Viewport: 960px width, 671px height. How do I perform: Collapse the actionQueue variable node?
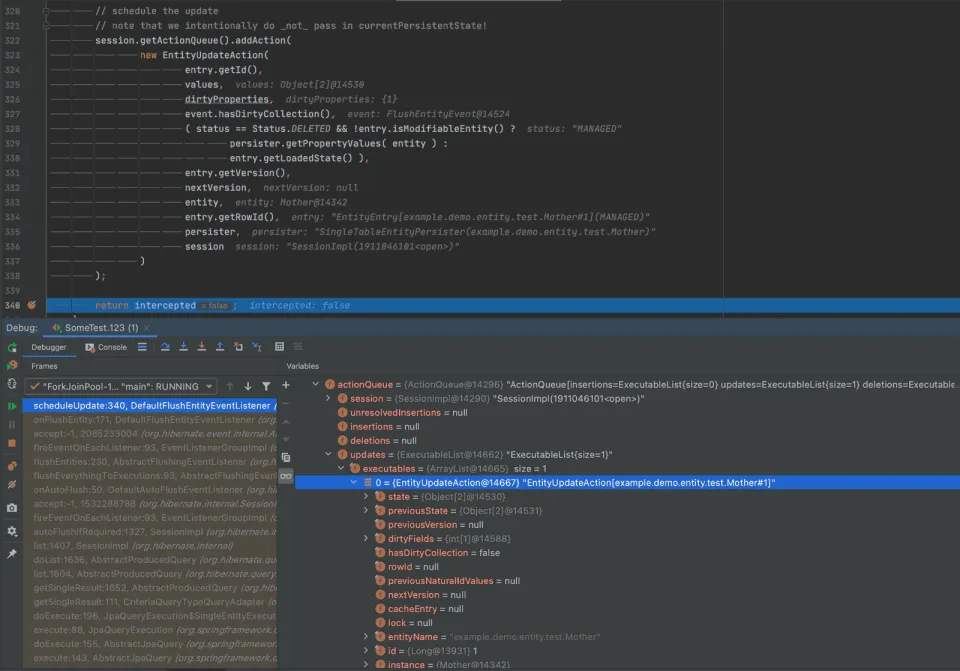[x=315, y=384]
